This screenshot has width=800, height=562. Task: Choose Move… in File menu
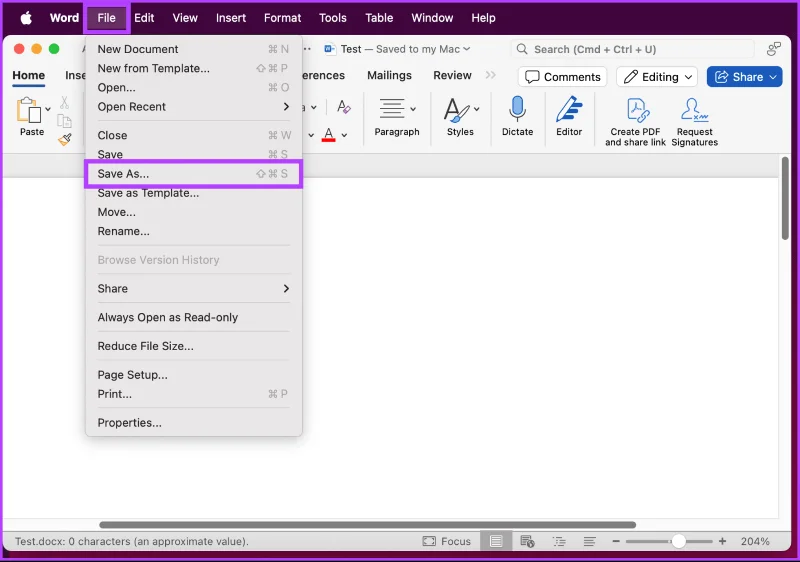coord(193,212)
